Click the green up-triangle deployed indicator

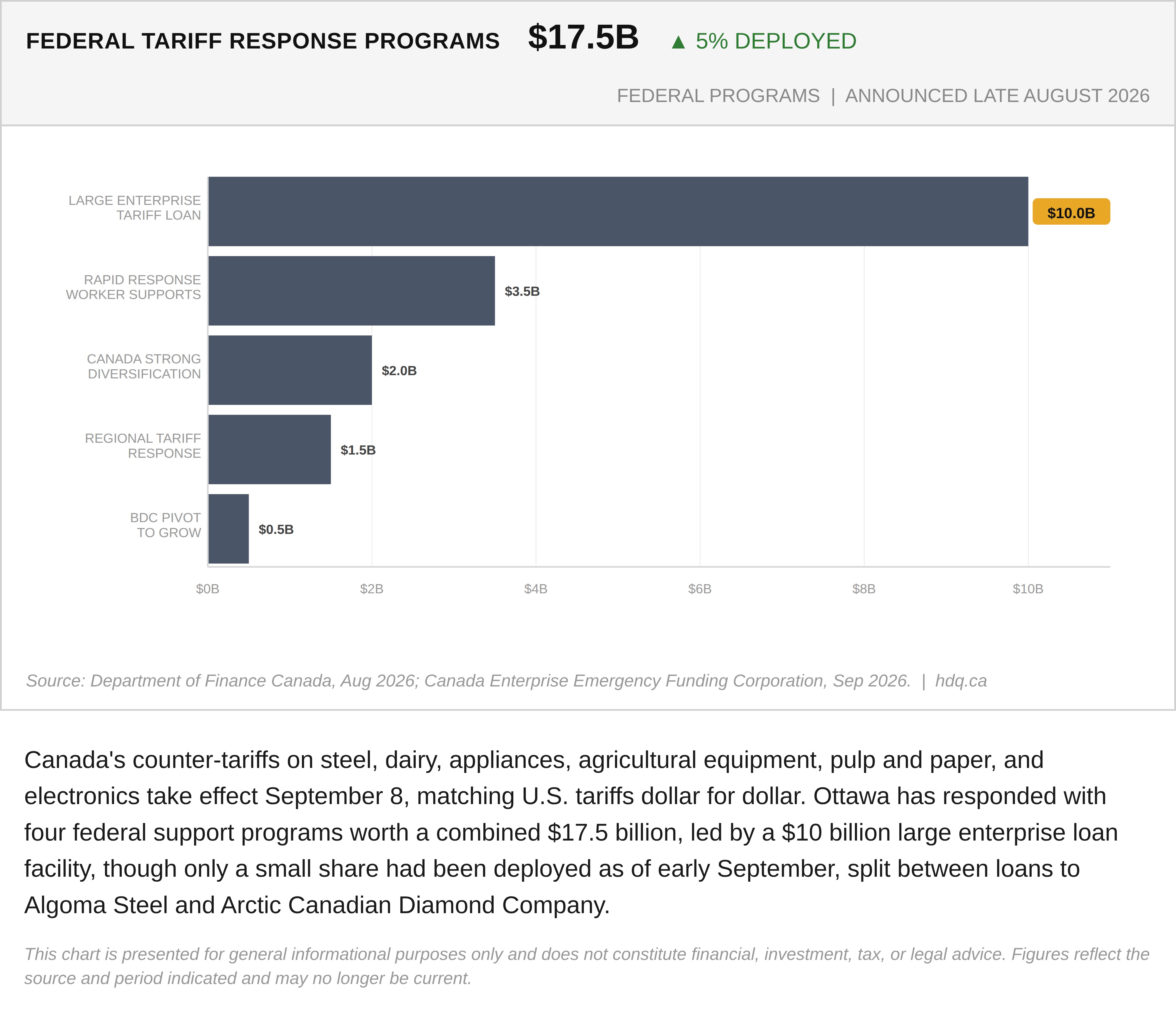678,42
